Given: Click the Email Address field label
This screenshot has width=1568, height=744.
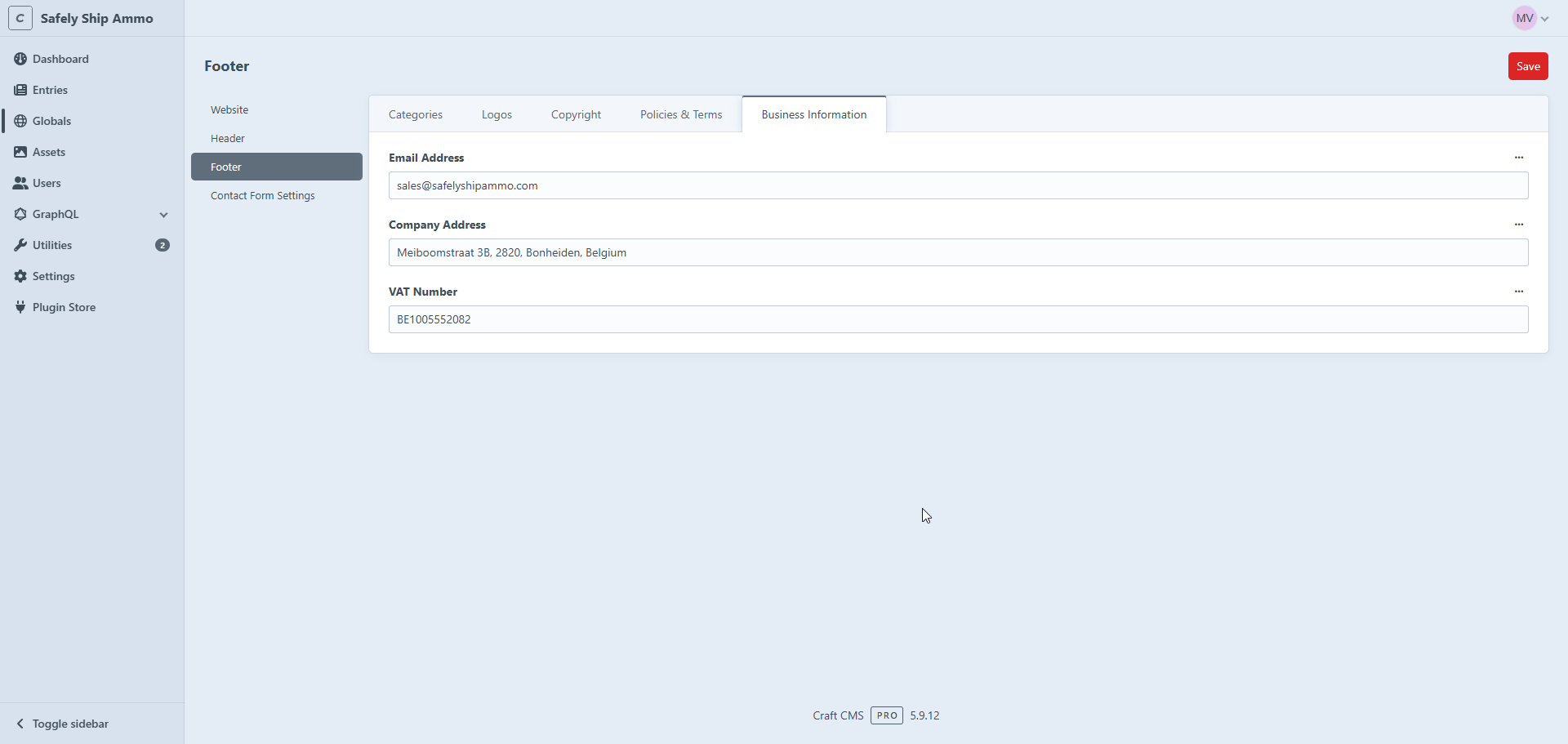Looking at the screenshot, I should click(426, 158).
